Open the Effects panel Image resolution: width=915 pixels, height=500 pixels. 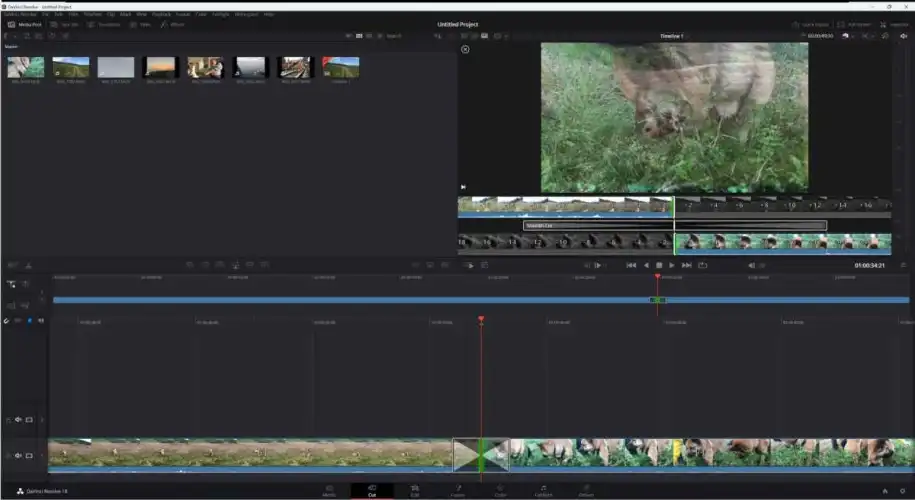pyautogui.click(x=172, y=24)
